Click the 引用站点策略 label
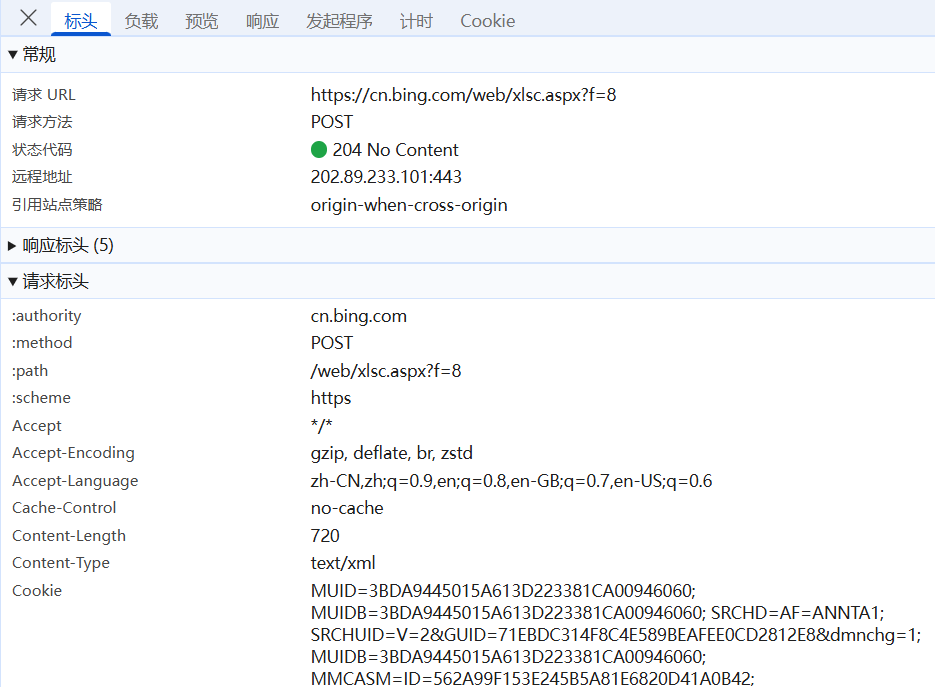This screenshot has height=687, width=935. coord(57,205)
